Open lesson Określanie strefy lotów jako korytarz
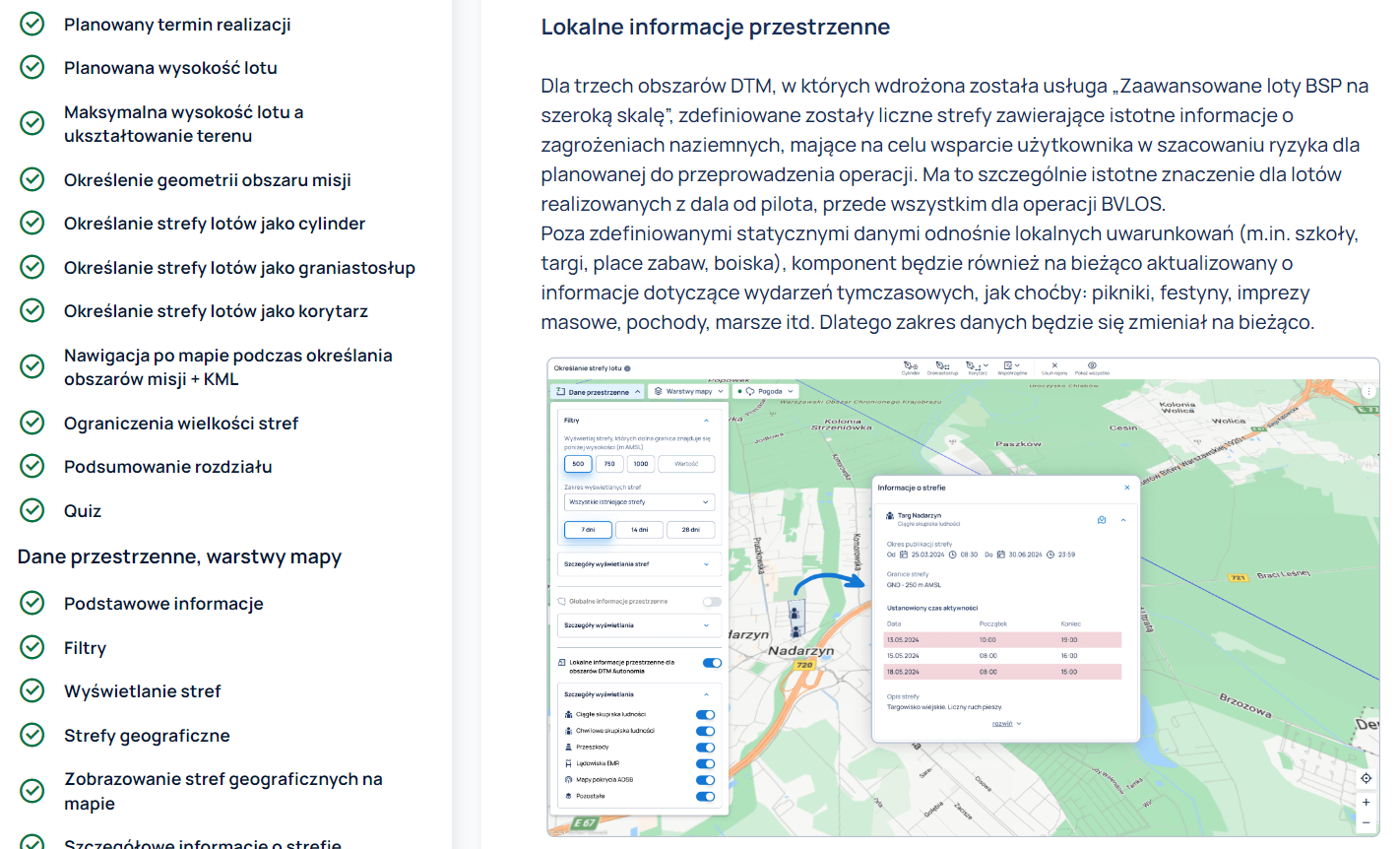Viewport: 1400px width, 849px height. 216,311
